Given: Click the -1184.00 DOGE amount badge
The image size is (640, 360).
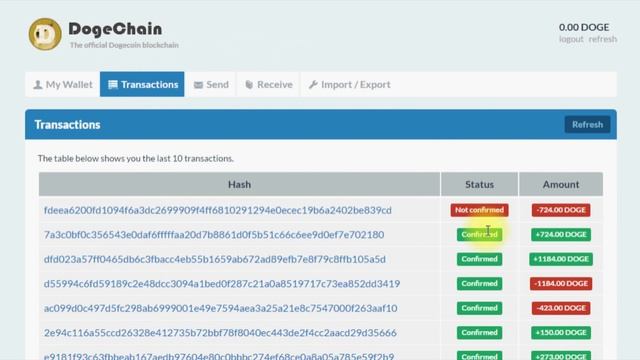Looking at the screenshot, I should click(561, 284).
